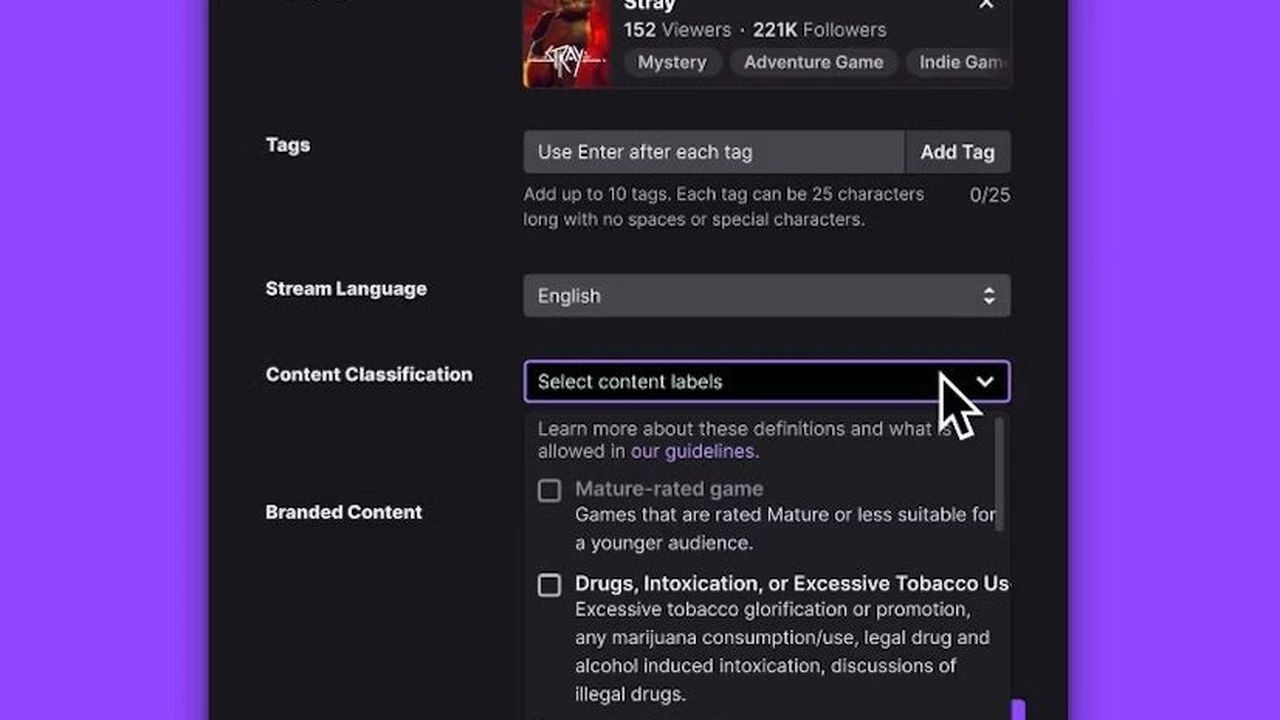Focus the 'Use Enter after each tag' field
1280x720 pixels.
tap(713, 152)
